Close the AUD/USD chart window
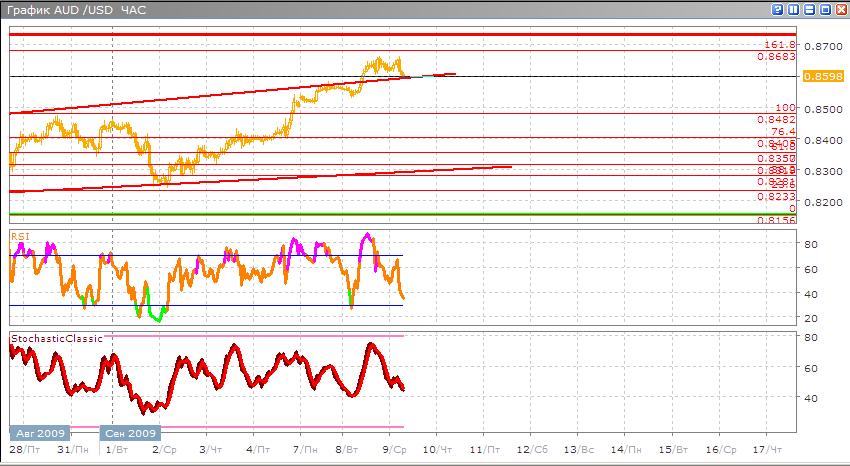This screenshot has height=466, width=850. coord(841,9)
